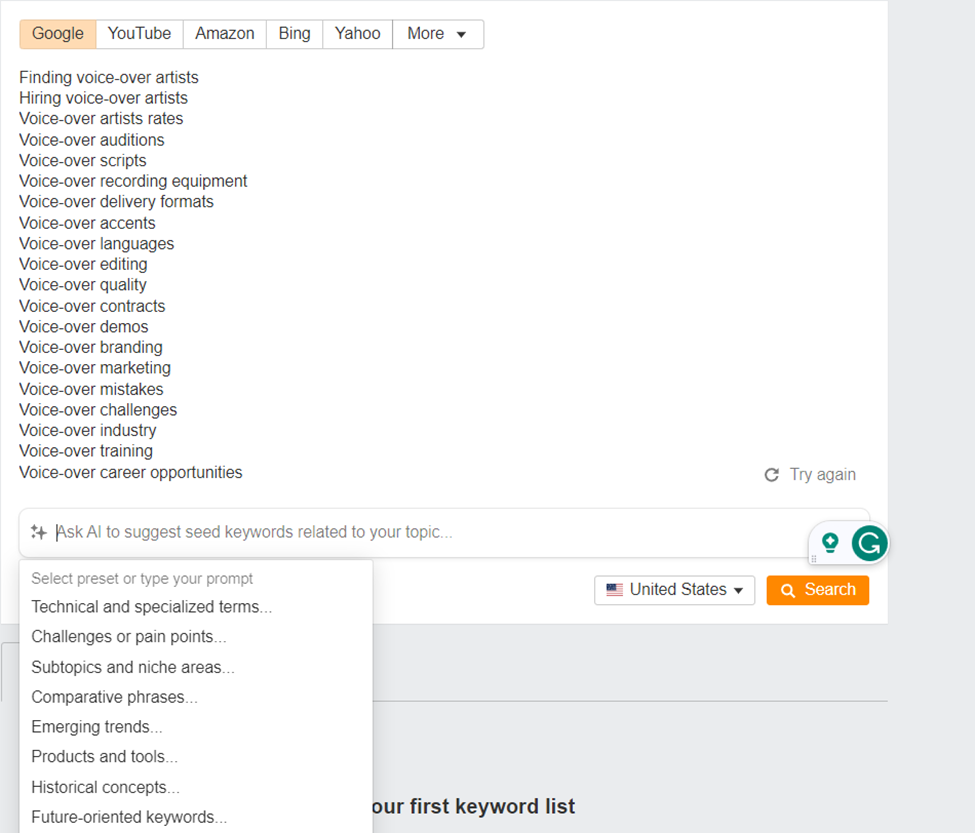Click the 'Voice-over demos' keyword line
The image size is (975, 833).
pos(84,327)
